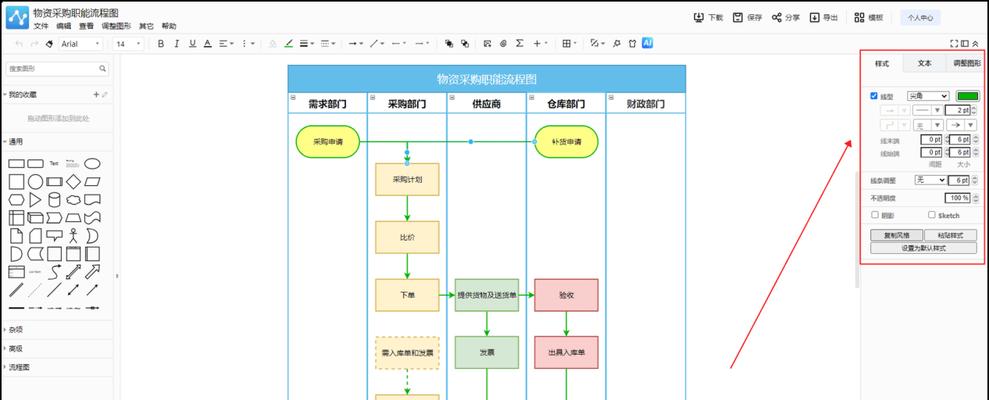Open the text alignment dropdown
The width and height of the screenshot is (989, 400).
click(x=226, y=44)
